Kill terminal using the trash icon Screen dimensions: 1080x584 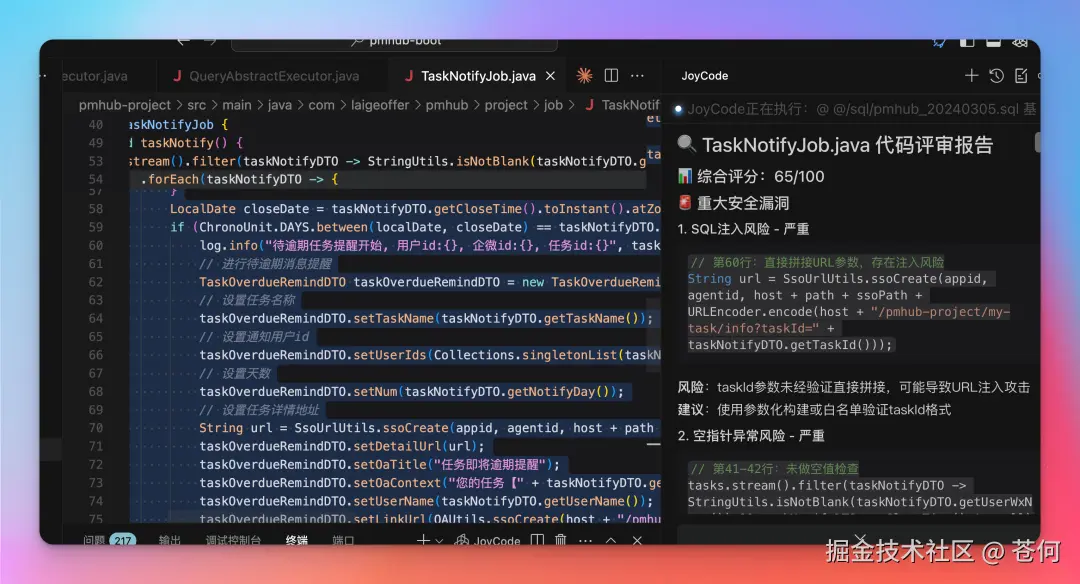(561, 541)
